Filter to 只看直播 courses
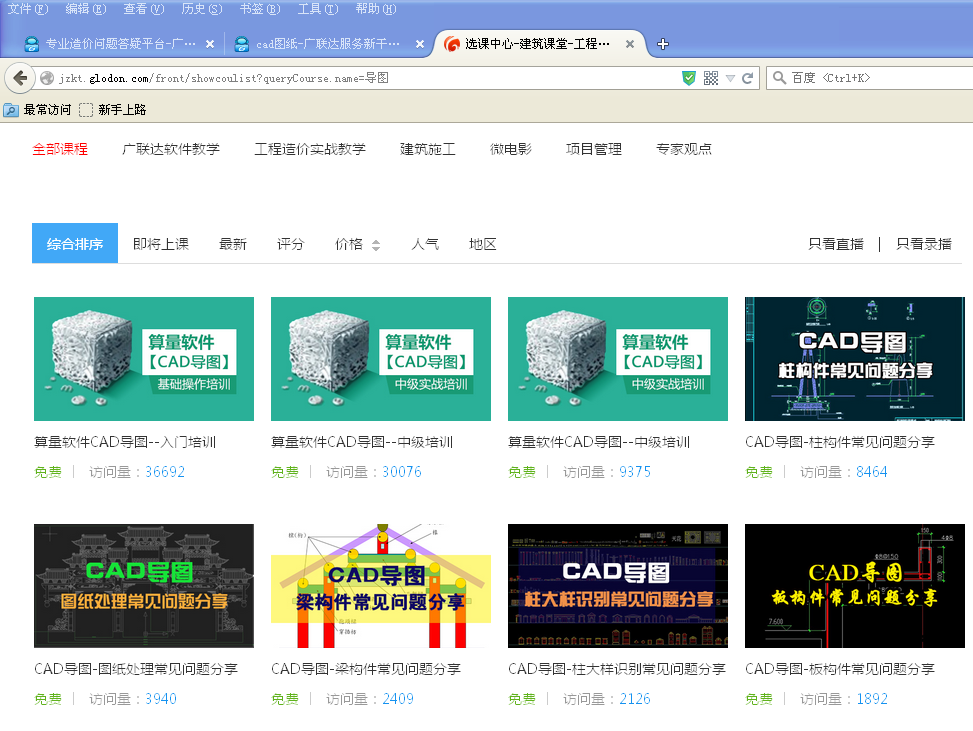 coord(836,244)
